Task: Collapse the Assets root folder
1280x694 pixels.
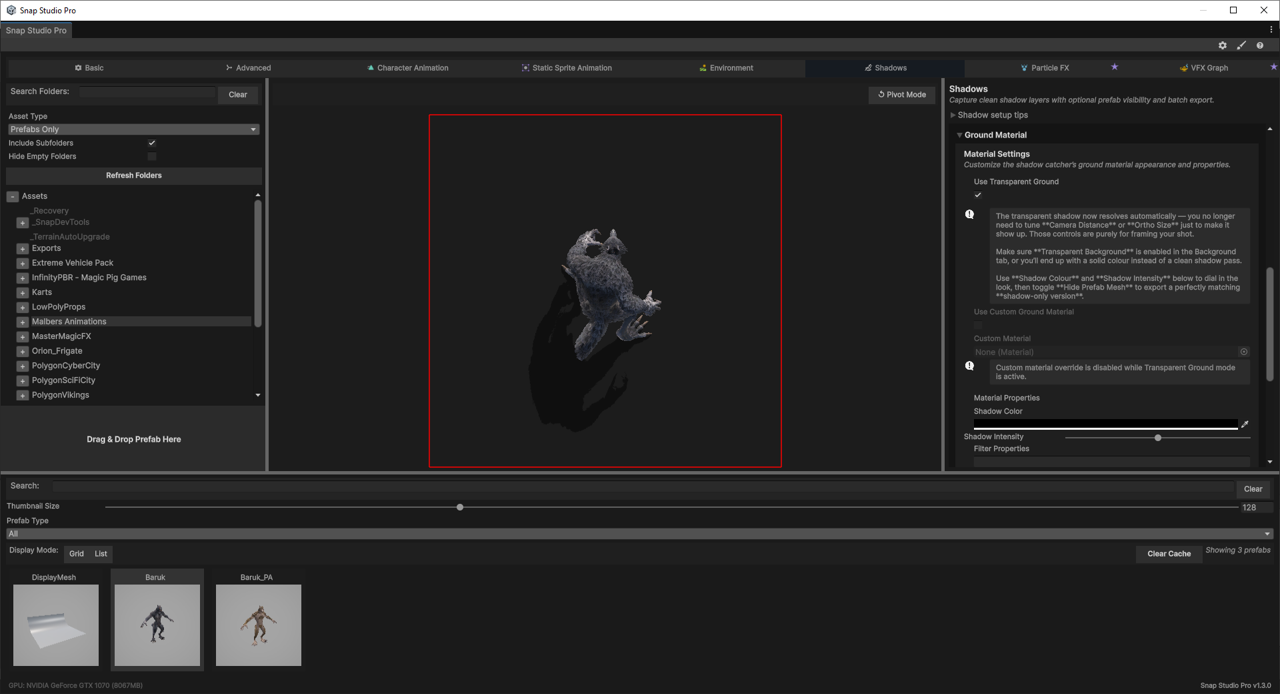Action: [x=13, y=196]
